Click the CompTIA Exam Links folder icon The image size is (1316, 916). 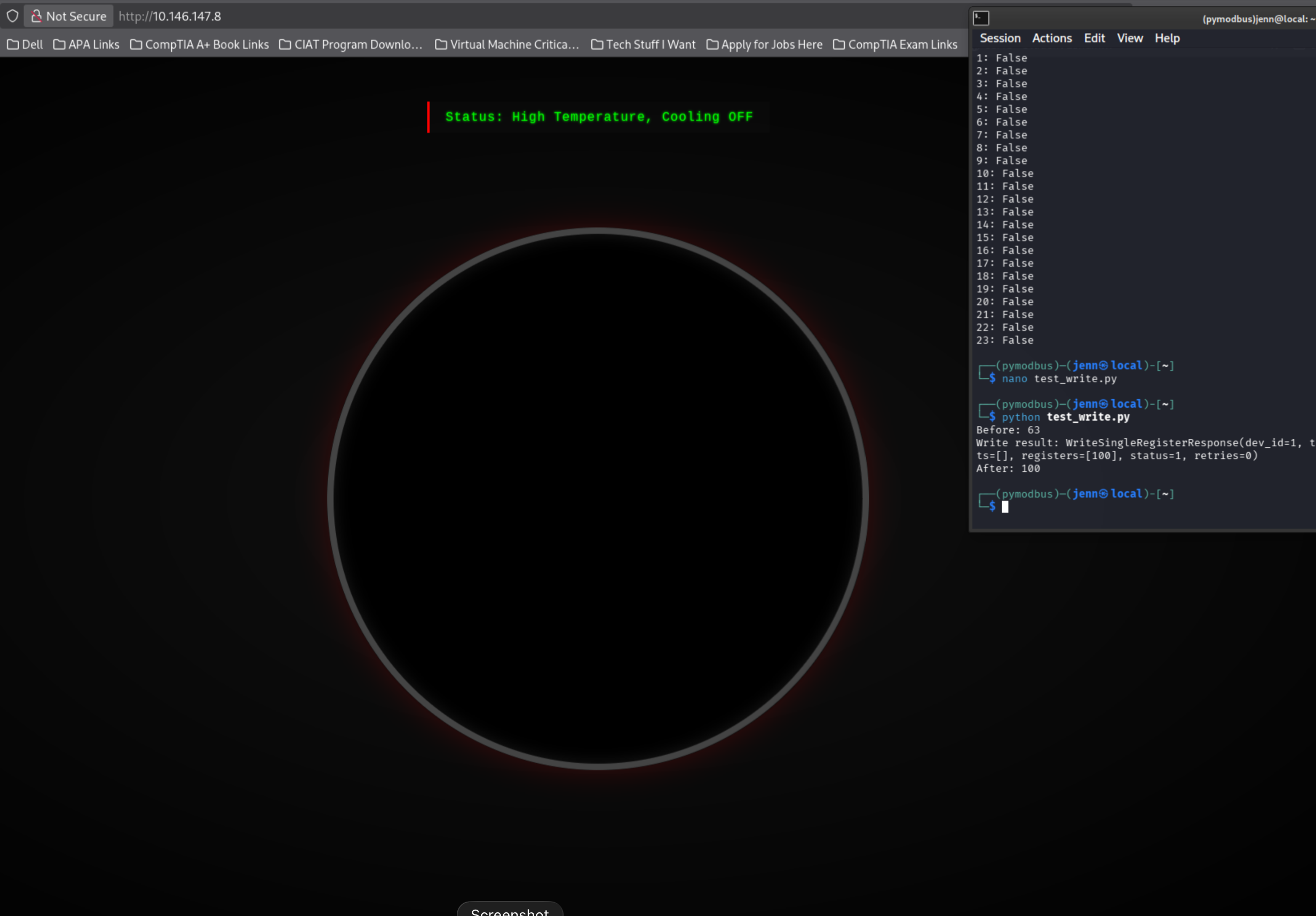839,44
